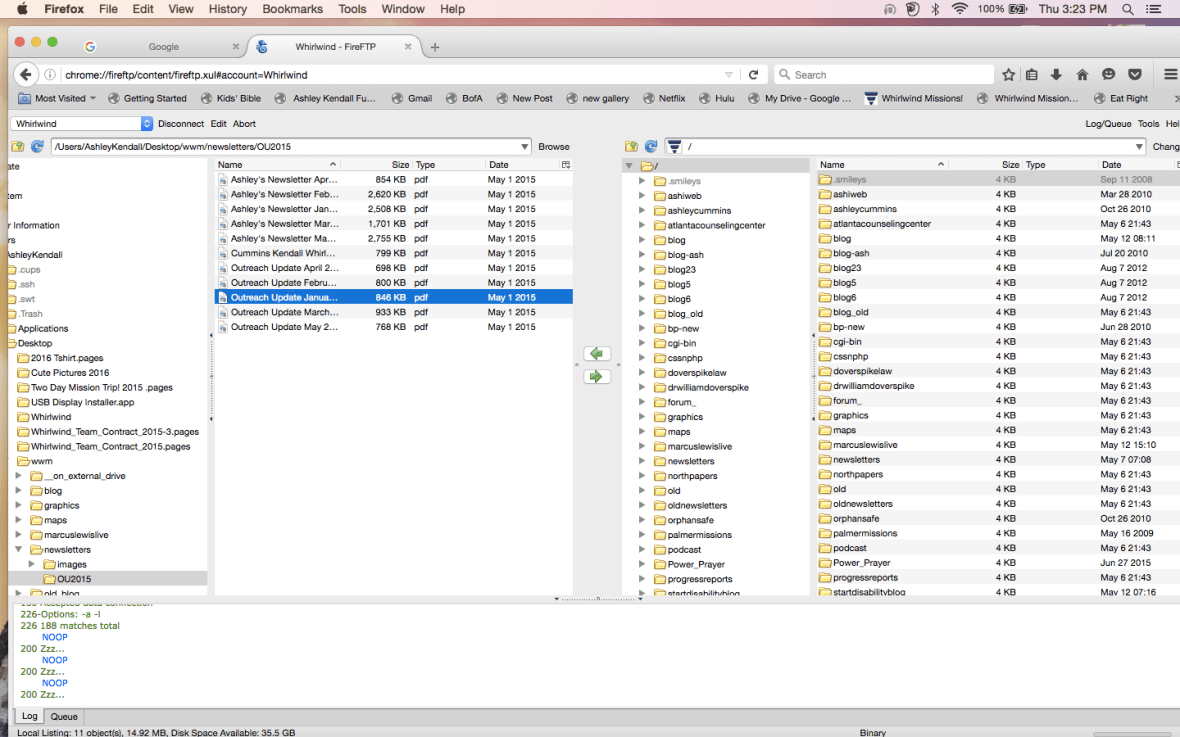The height and width of the screenshot is (737, 1180).
Task: Expand the newsletters folder in remote tree
Action: click(642, 461)
